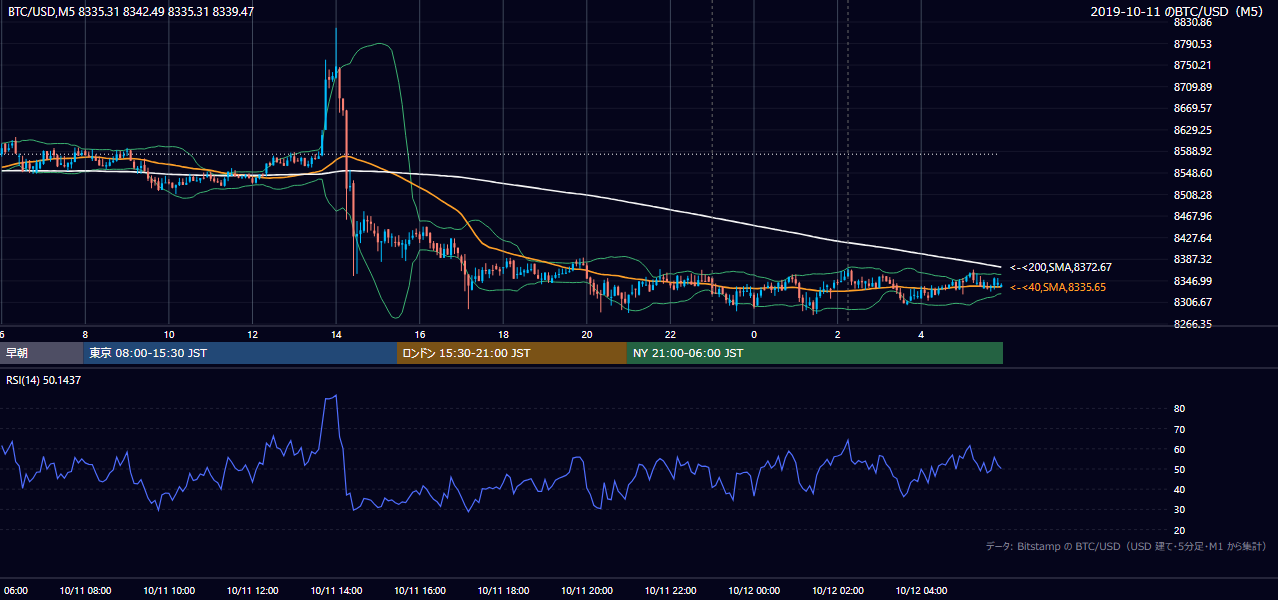Click price axis value 8750.21
The width and height of the screenshot is (1278, 600).
tap(1192, 66)
